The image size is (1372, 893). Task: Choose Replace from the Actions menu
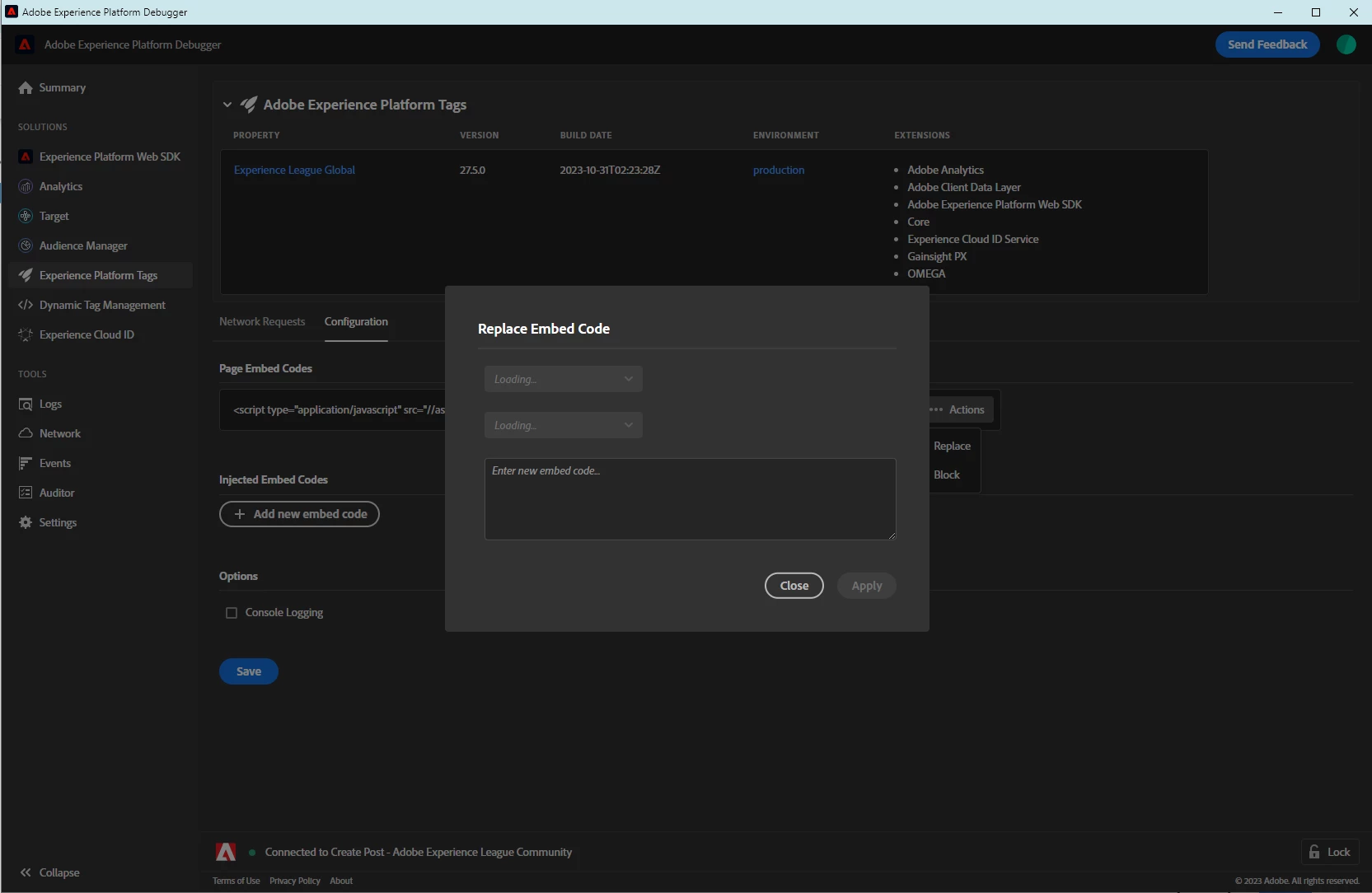tap(952, 446)
